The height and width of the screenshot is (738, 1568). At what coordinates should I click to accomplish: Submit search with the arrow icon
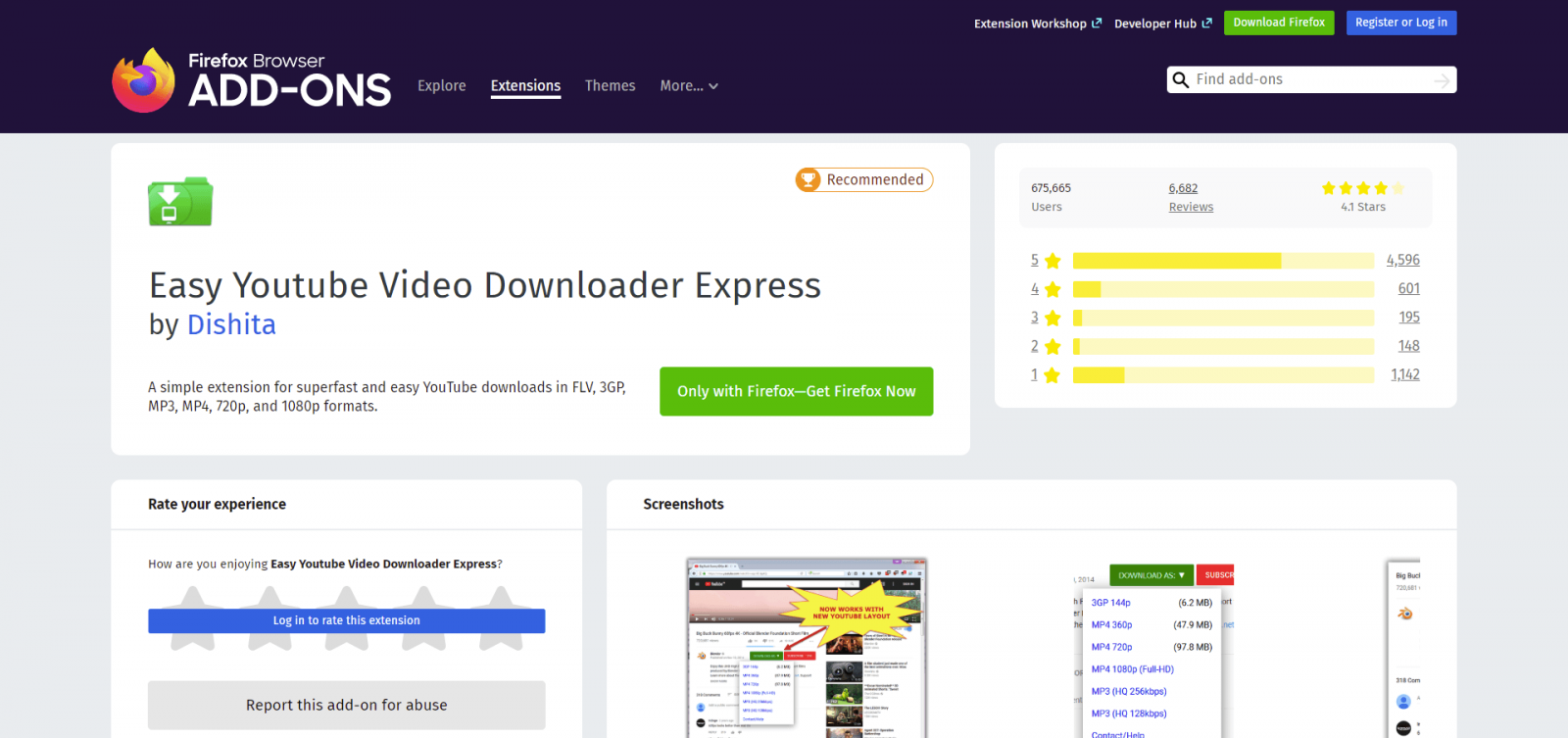[1442, 80]
